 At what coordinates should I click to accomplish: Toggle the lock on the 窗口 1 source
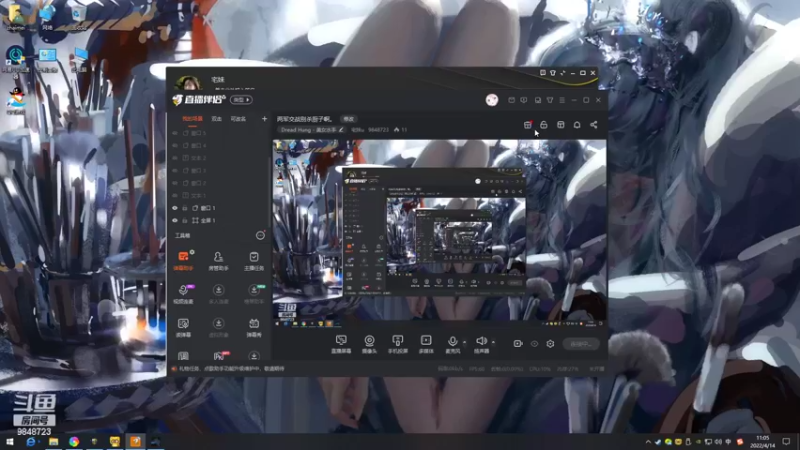coord(185,208)
